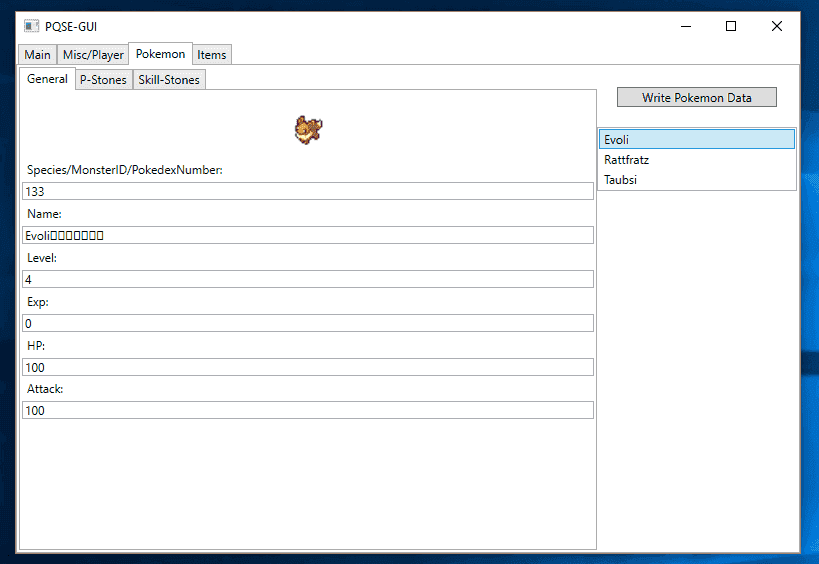Select the General sub-tab
Viewport: 819px width, 564px height.
[48, 79]
